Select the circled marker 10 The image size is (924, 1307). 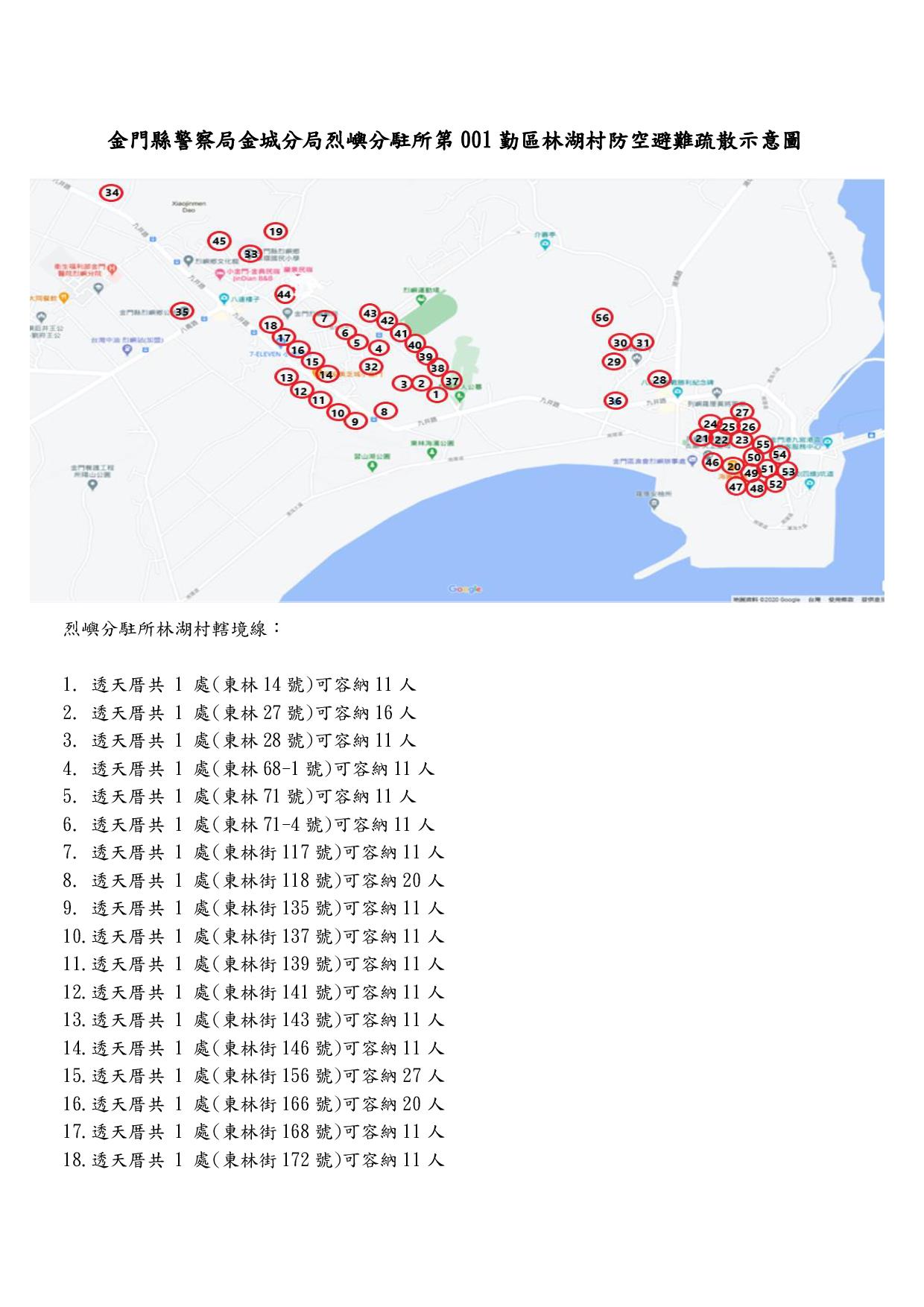(338, 413)
